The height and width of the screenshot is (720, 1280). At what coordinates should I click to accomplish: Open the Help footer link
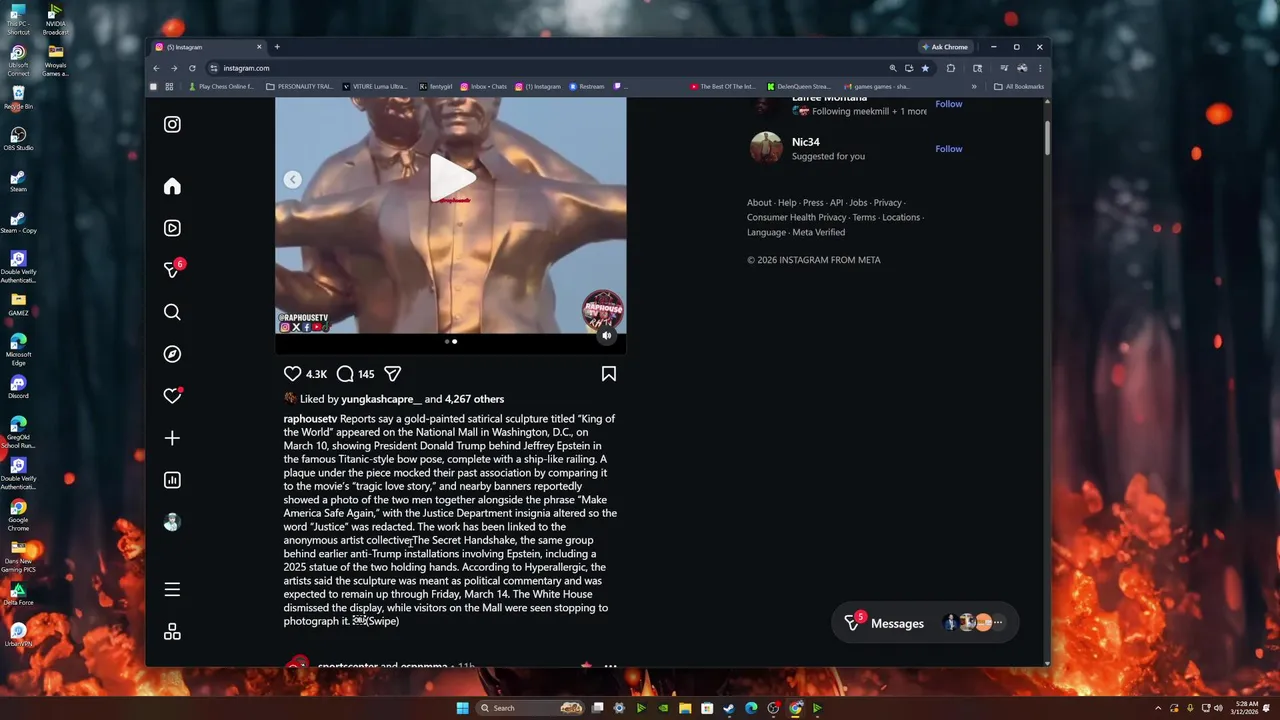coord(787,203)
